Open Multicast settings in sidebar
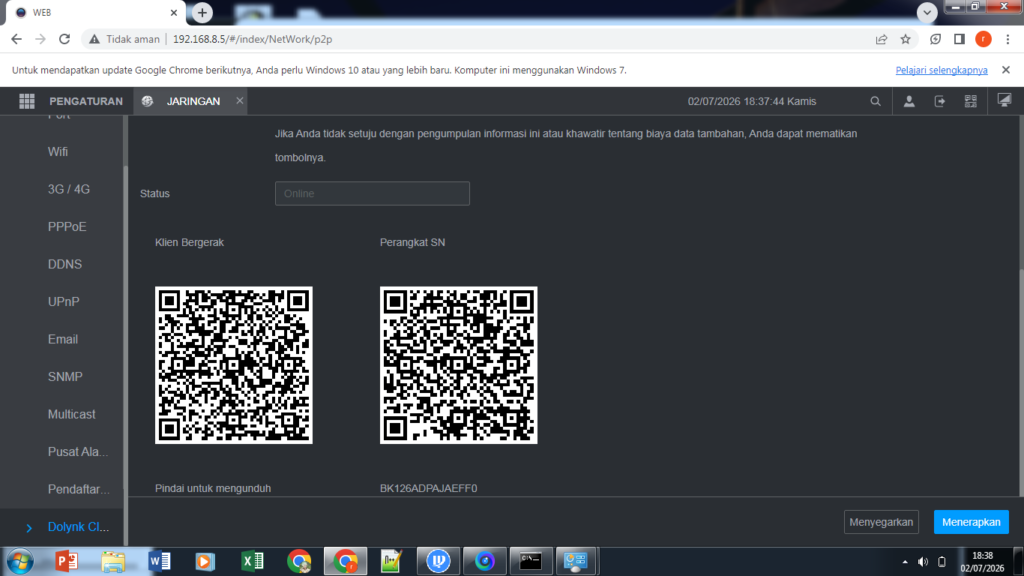The image size is (1024, 576). (x=71, y=414)
